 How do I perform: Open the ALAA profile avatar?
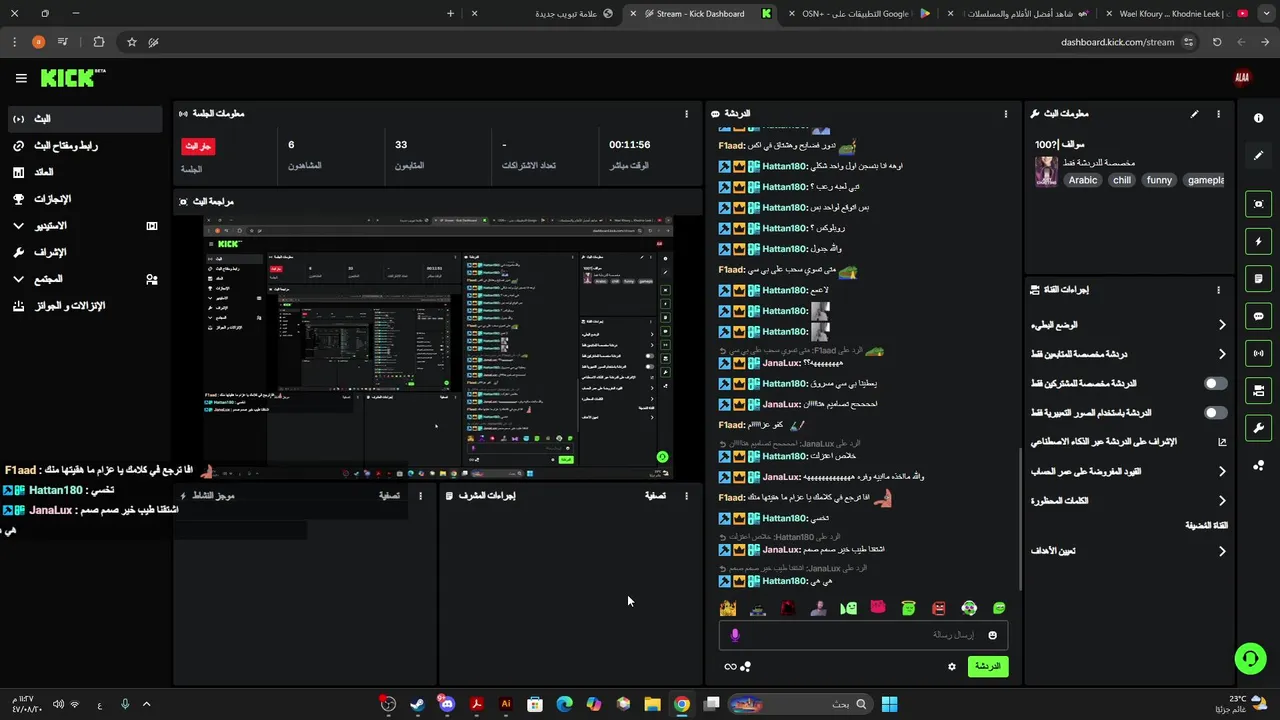pos(1242,78)
